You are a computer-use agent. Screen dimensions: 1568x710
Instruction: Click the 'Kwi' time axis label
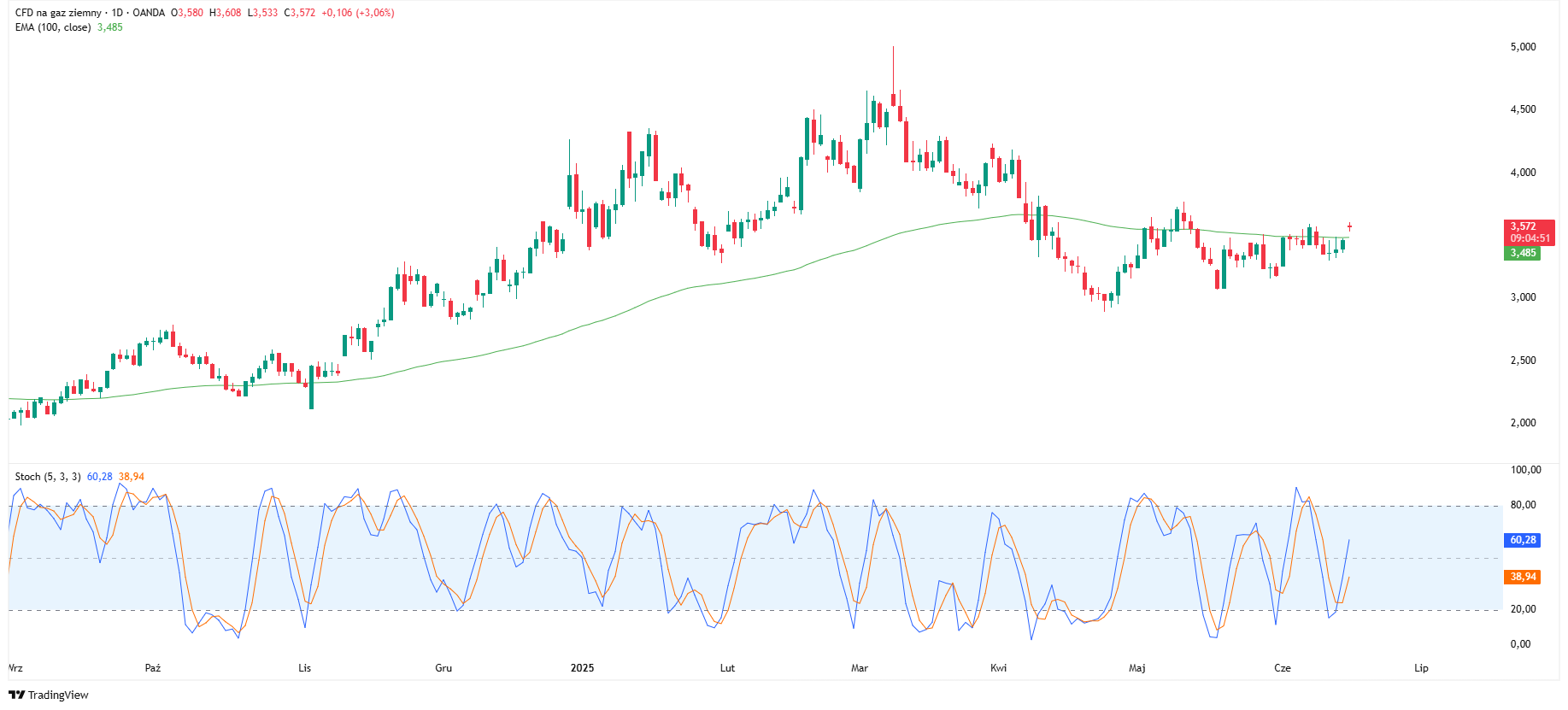pyautogui.click(x=998, y=668)
